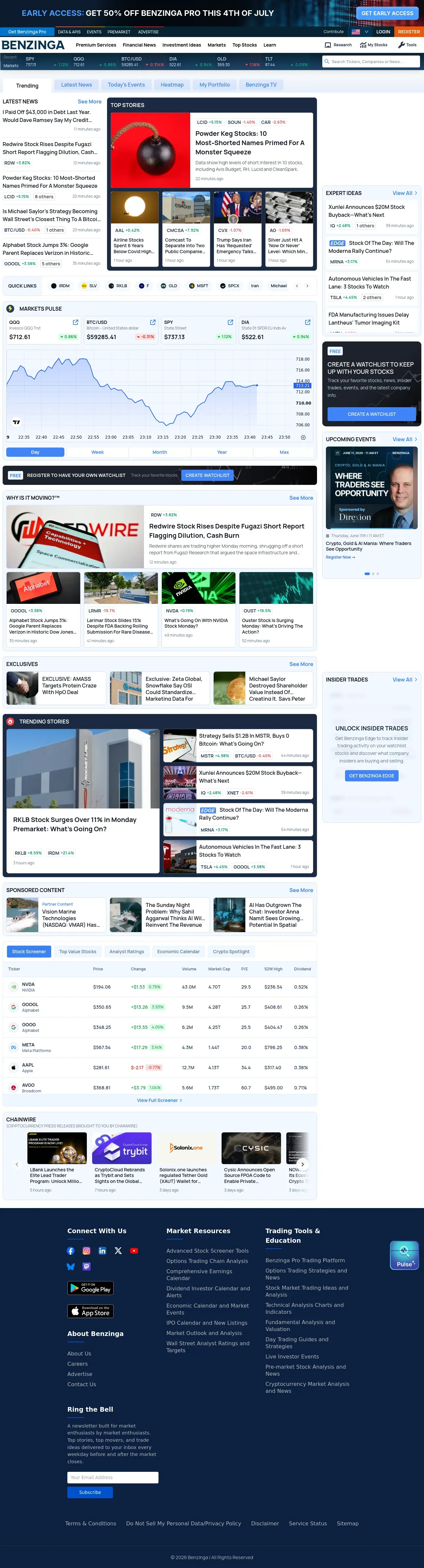Viewport: 424px width, 1568px height.
Task: Click the GET EARLY ACCESS button
Action: (387, 13)
